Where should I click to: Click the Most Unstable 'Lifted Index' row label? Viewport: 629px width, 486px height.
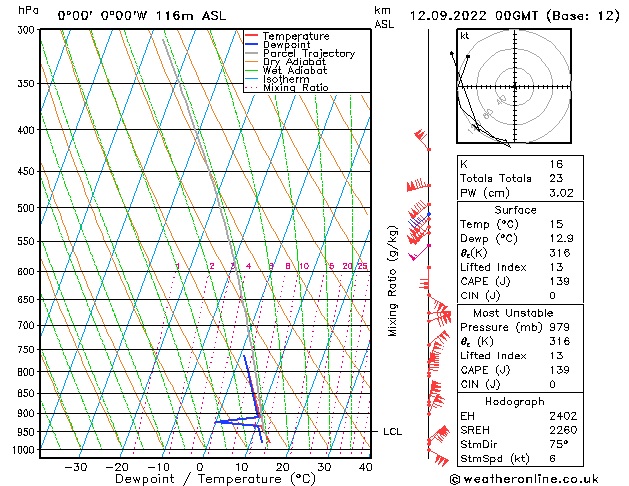[493, 356]
